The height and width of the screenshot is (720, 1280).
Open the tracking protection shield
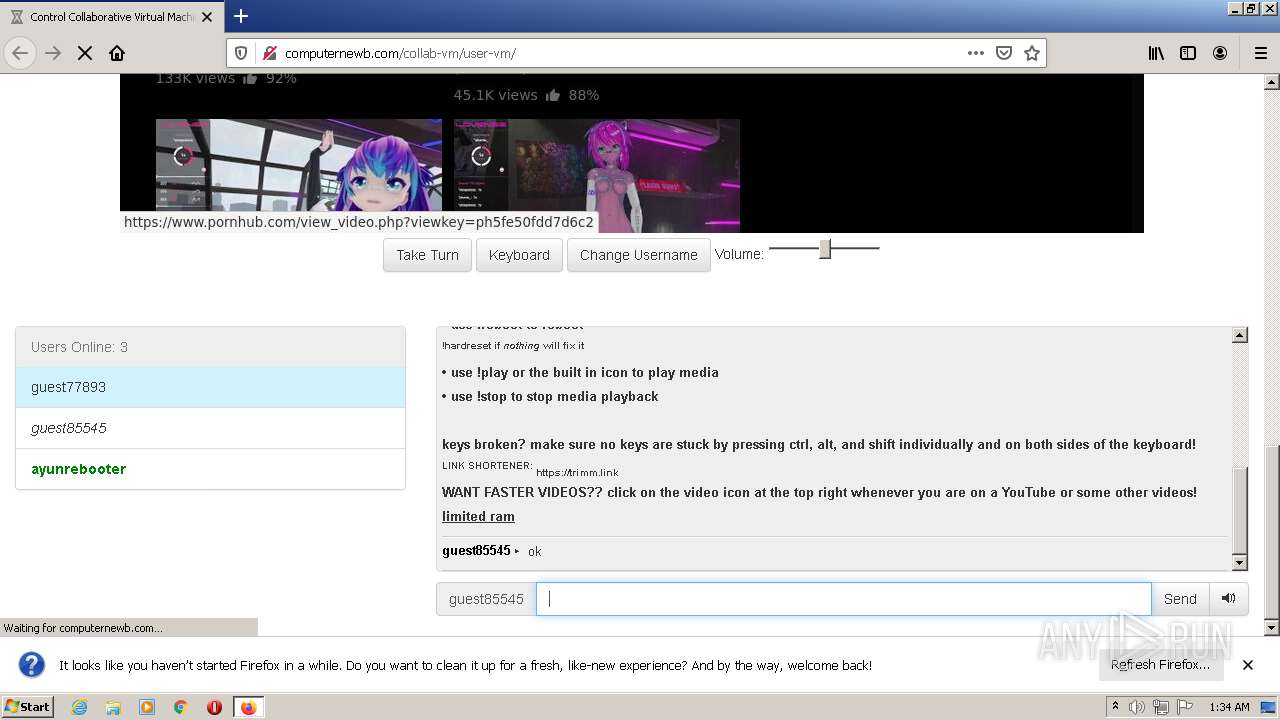pyautogui.click(x=241, y=53)
